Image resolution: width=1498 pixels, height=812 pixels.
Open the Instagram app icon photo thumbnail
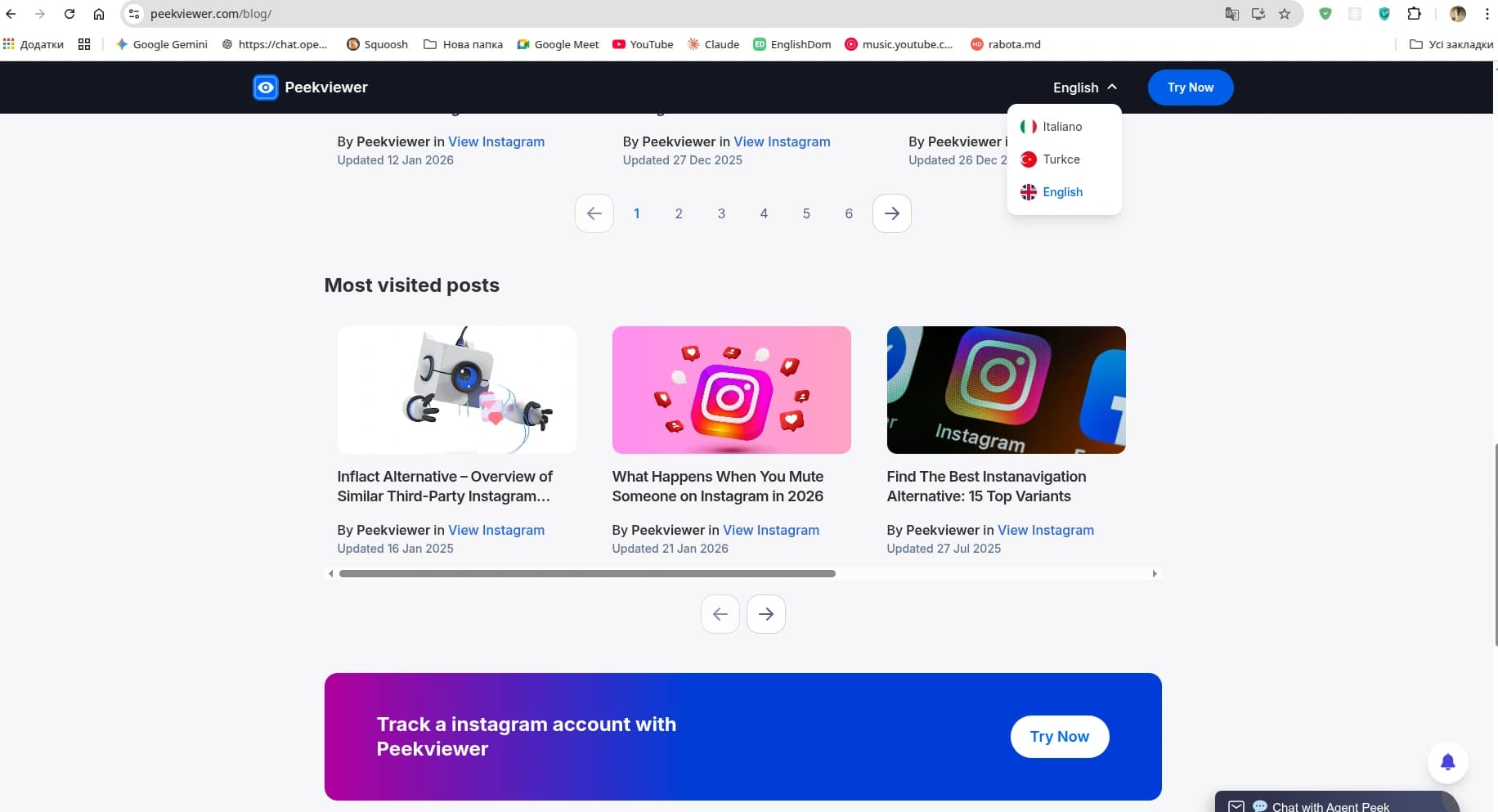pos(1007,390)
